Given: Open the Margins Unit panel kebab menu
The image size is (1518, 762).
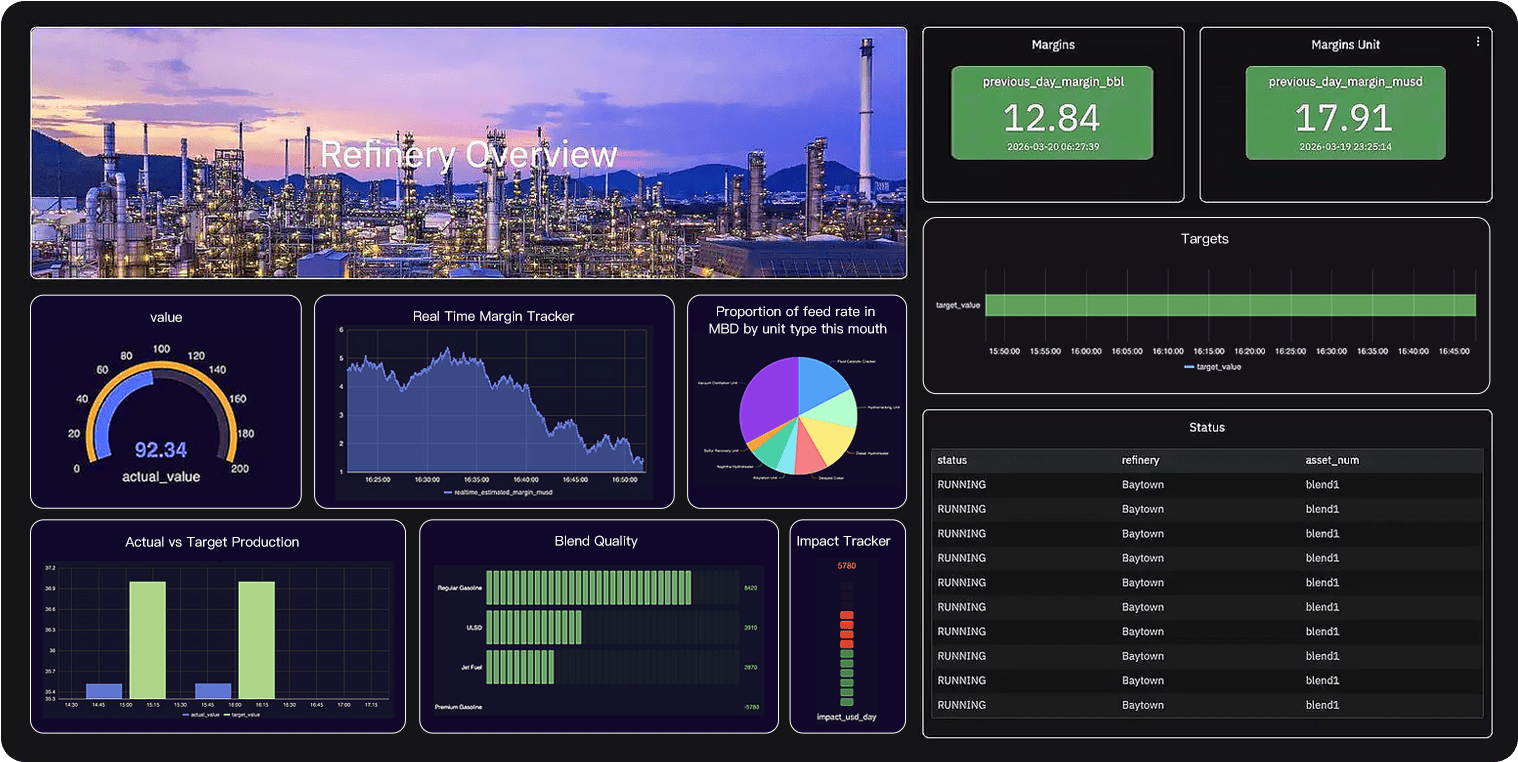Looking at the screenshot, I should (1478, 42).
